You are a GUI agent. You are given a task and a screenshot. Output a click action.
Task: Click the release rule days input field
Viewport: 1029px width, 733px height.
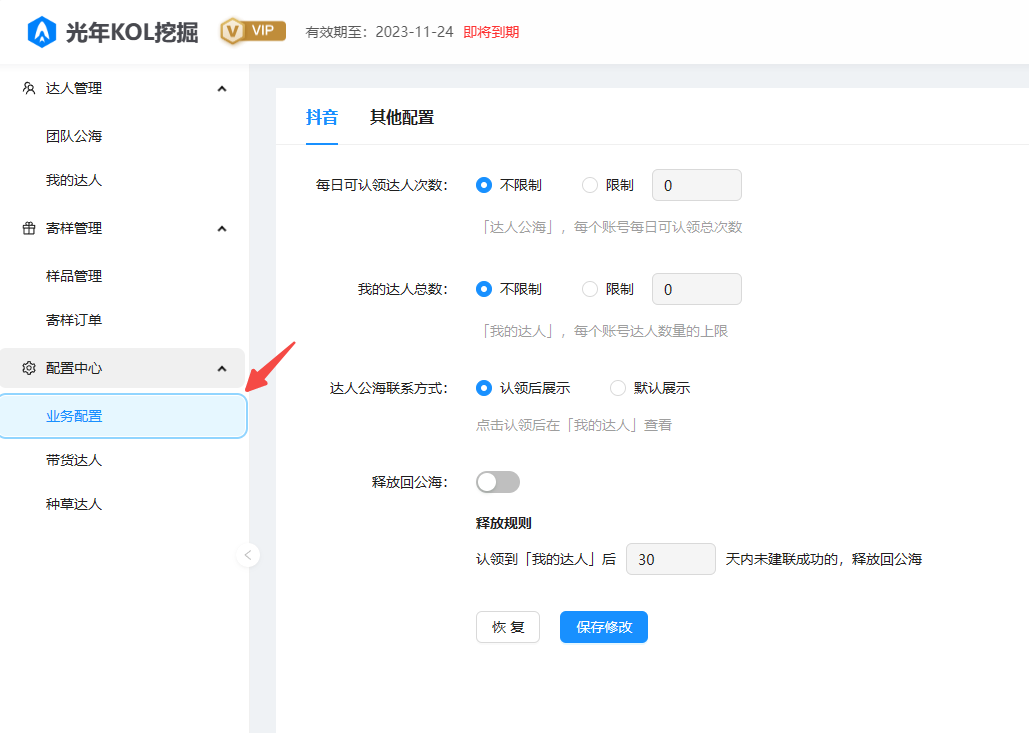(x=670, y=559)
